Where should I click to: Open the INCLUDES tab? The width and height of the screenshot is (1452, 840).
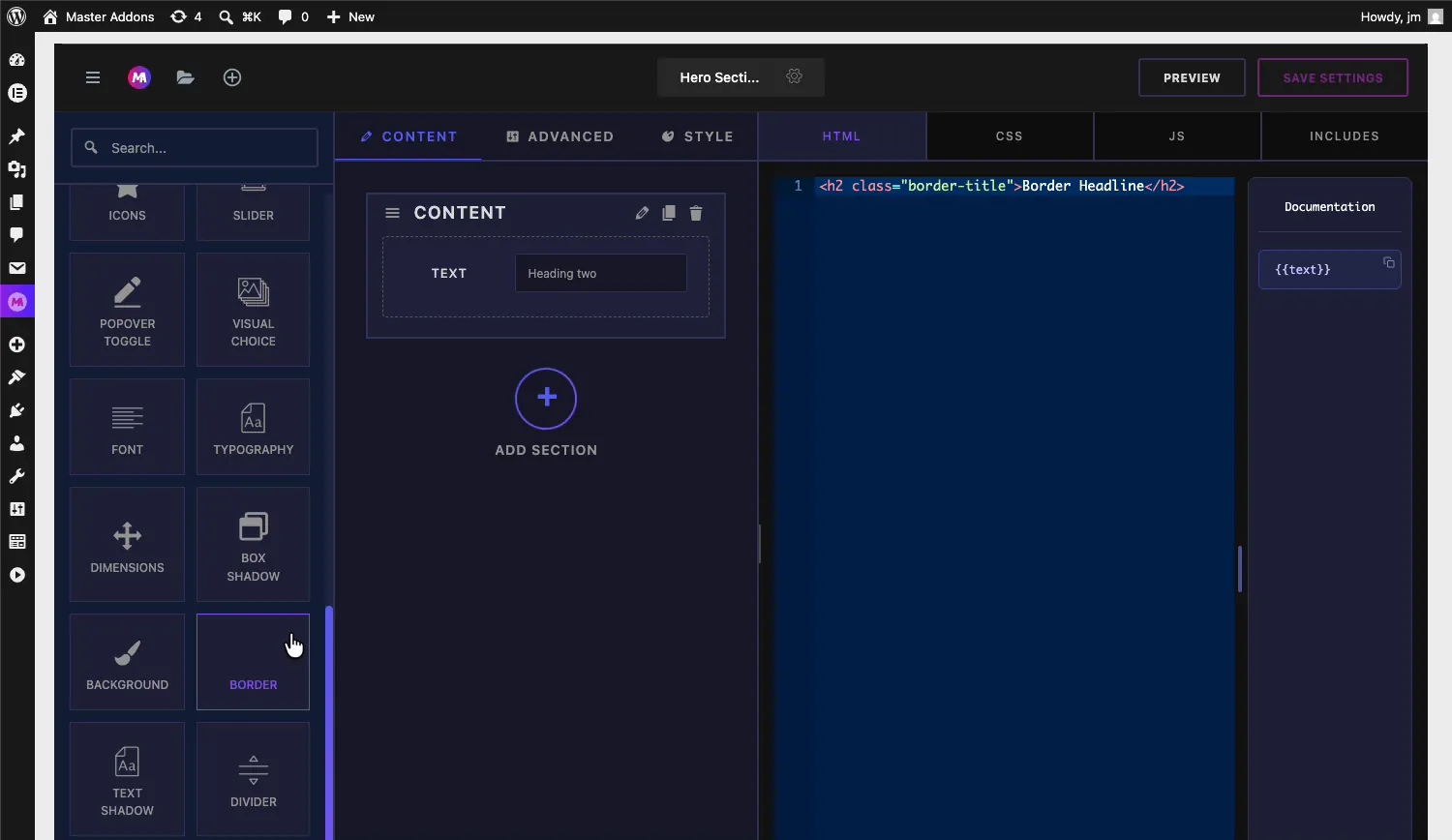click(x=1345, y=136)
